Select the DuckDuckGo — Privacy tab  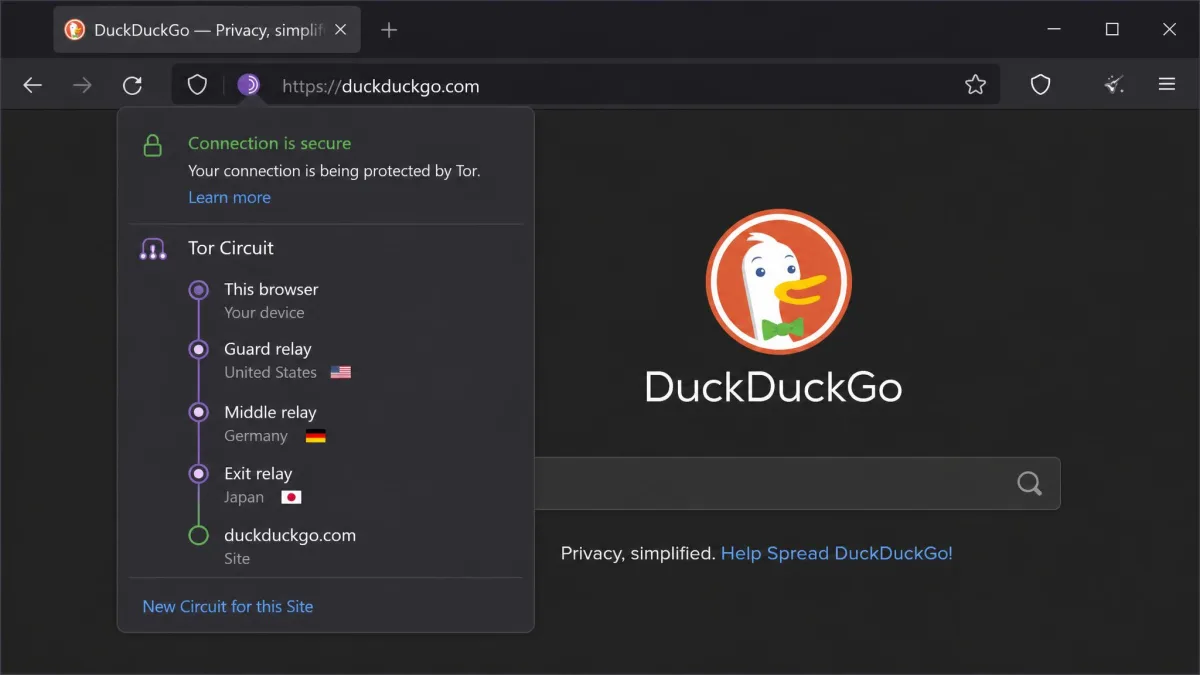[207, 30]
